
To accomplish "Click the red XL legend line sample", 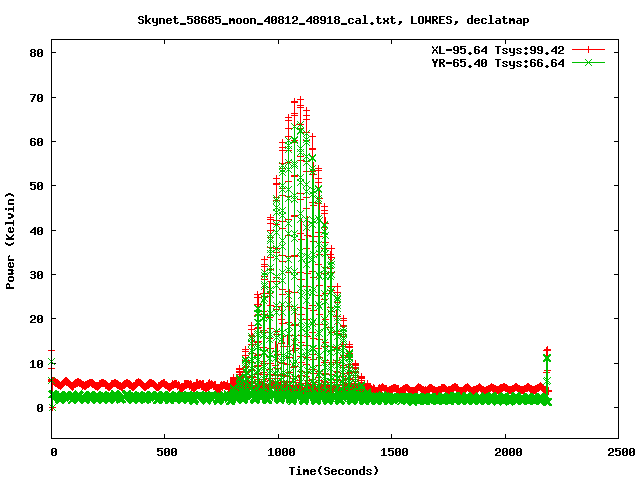I will 588,50.
